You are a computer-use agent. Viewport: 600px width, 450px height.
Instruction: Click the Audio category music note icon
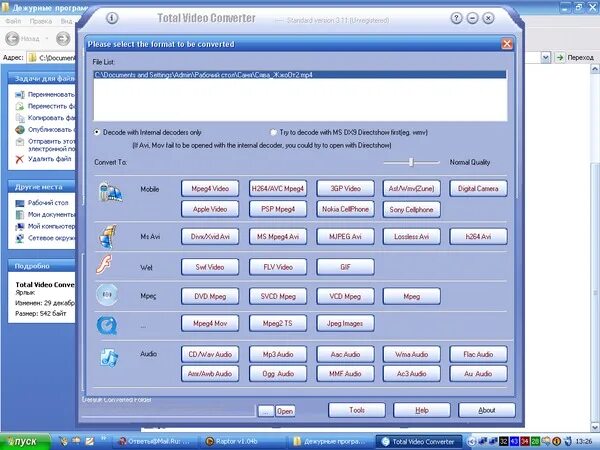[x=109, y=358]
